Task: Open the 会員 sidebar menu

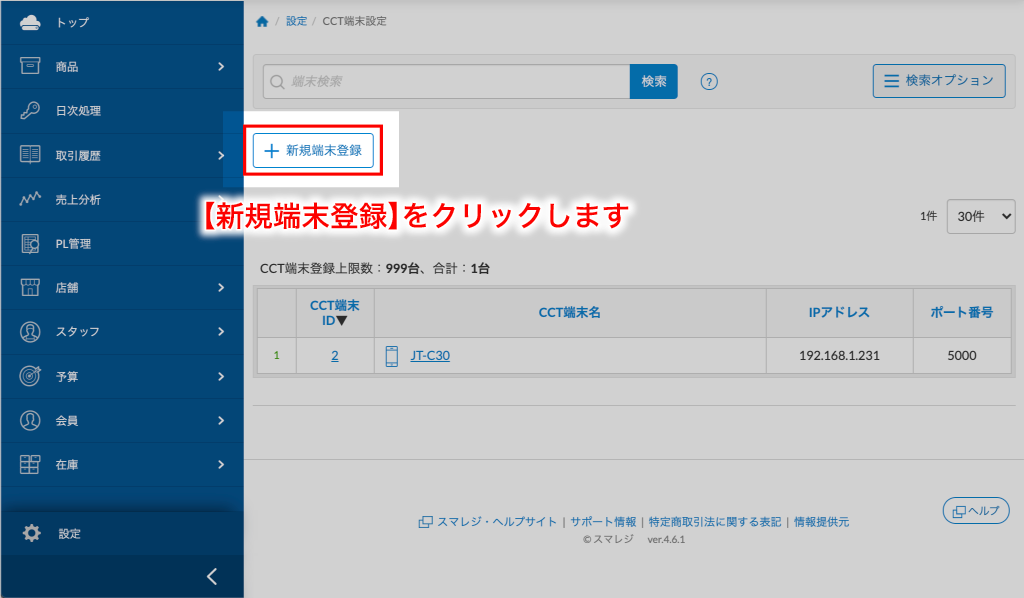Action: (x=67, y=421)
